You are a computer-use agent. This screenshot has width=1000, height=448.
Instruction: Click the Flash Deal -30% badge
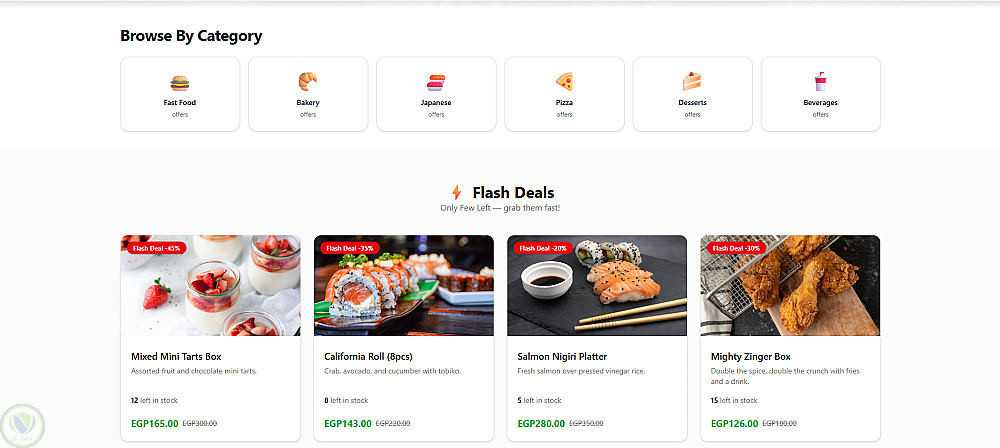coord(737,248)
